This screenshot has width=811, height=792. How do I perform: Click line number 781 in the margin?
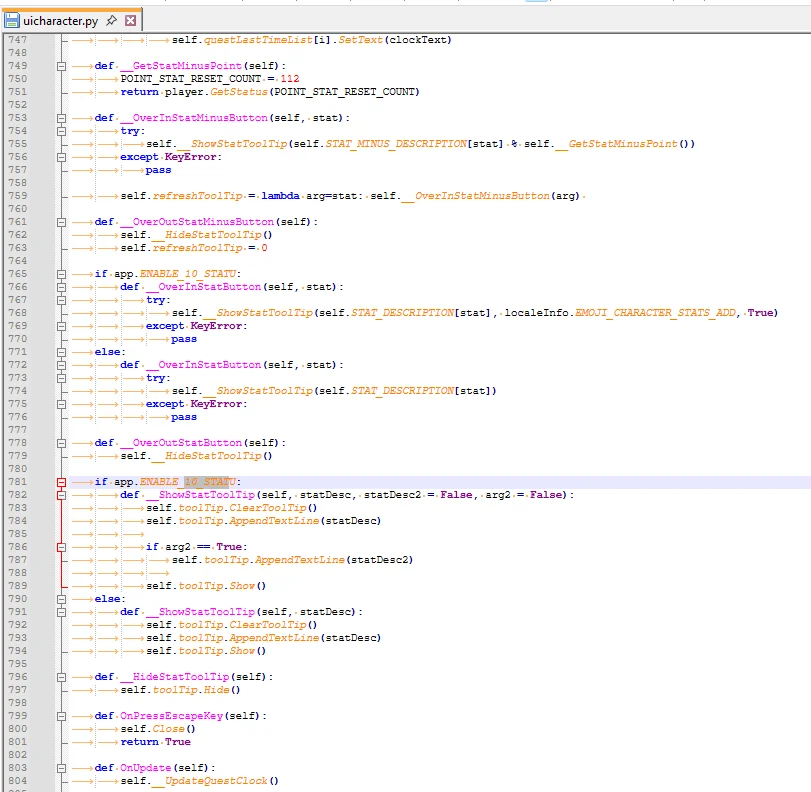pyautogui.click(x=17, y=482)
